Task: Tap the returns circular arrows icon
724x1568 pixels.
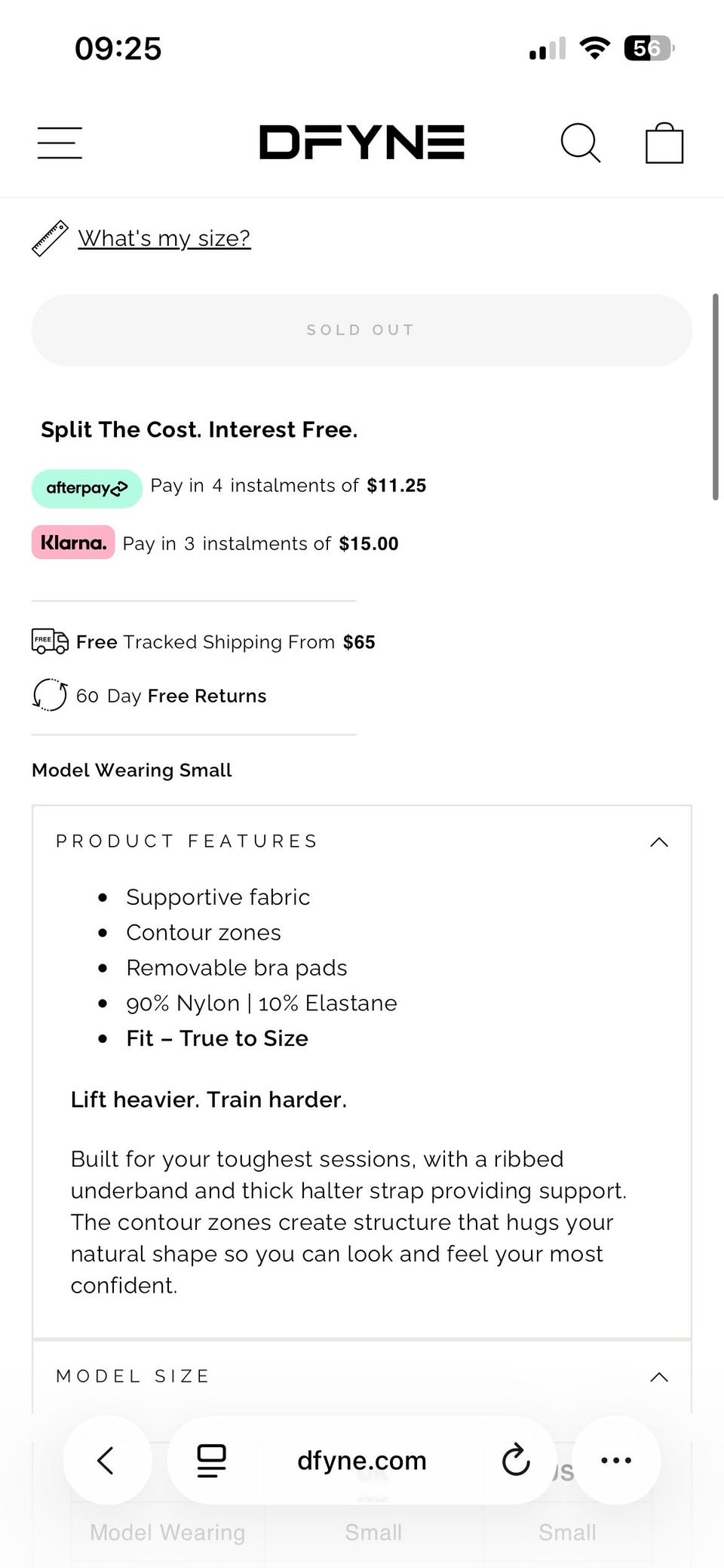Action: pyautogui.click(x=50, y=695)
